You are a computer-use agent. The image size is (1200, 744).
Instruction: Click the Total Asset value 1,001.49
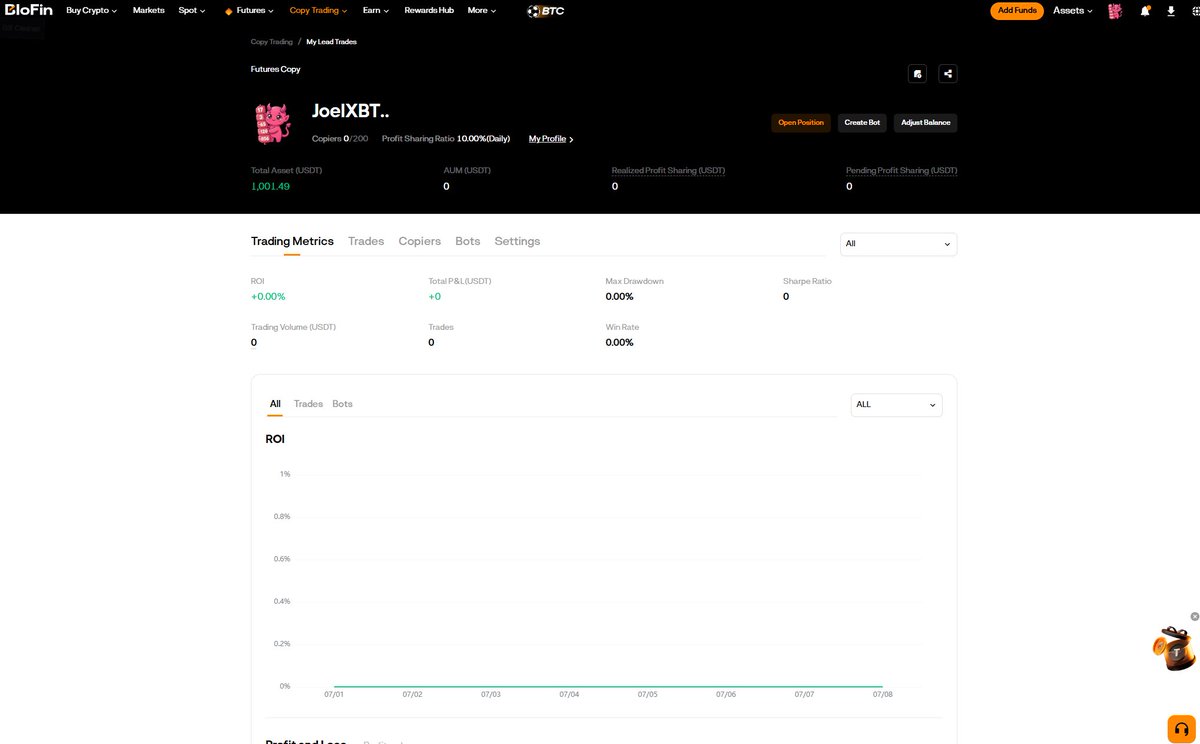pos(270,186)
